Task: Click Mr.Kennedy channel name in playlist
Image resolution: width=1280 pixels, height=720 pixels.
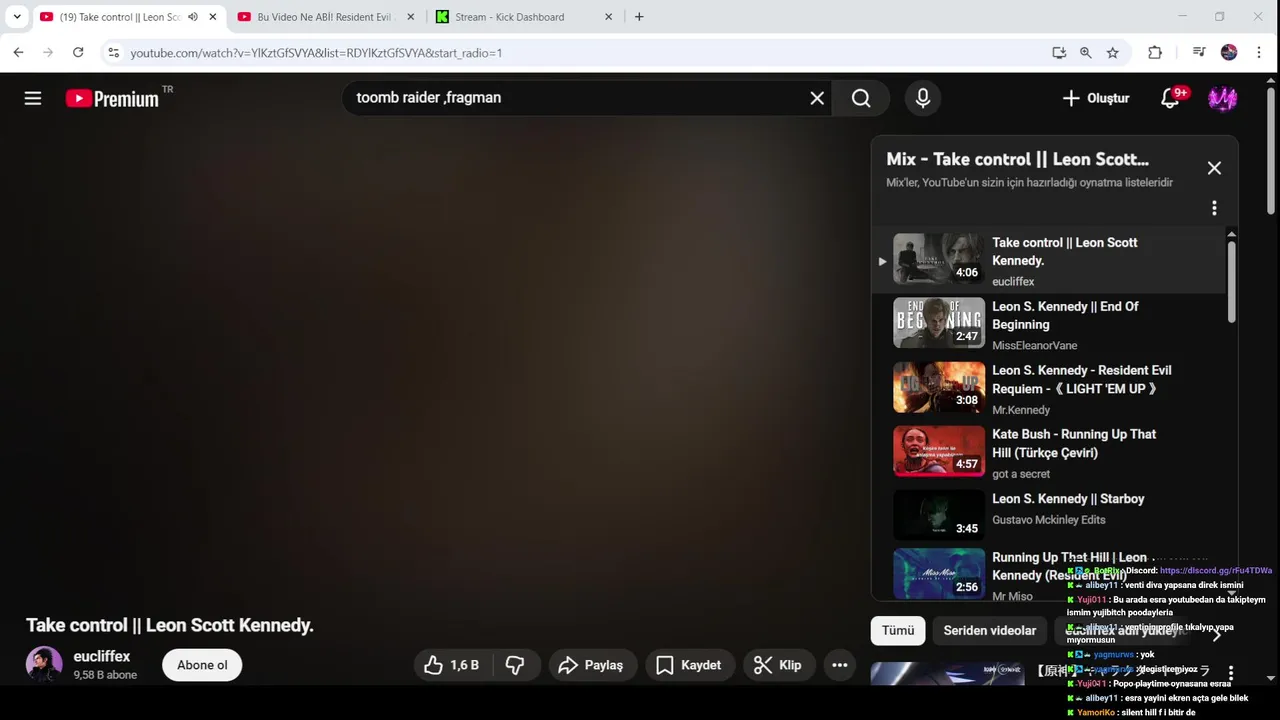Action: pos(1021,410)
